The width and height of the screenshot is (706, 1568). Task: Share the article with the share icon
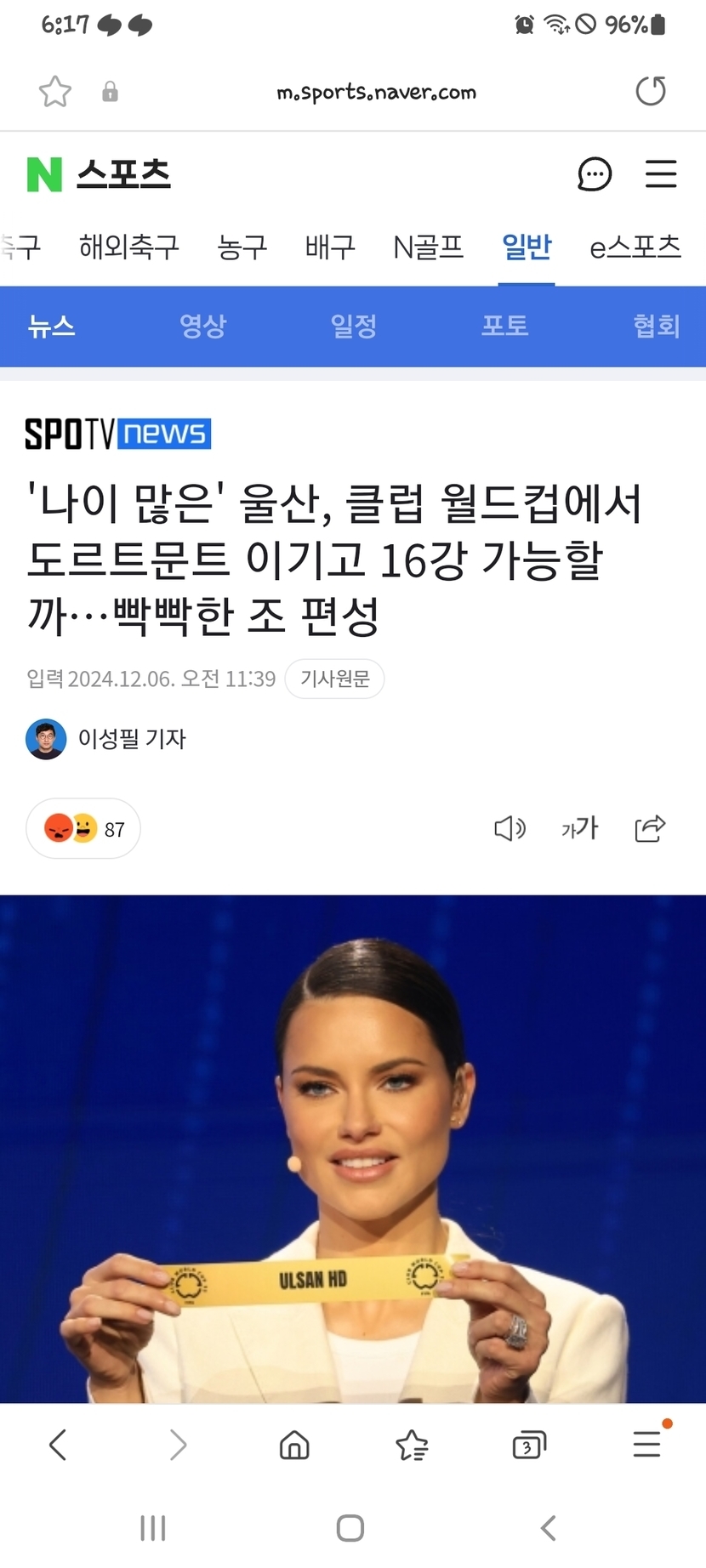pos(650,828)
